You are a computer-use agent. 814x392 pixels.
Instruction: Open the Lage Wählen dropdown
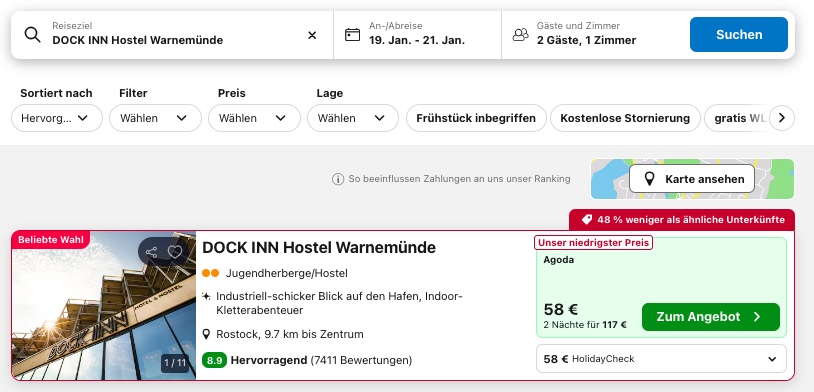pos(353,118)
